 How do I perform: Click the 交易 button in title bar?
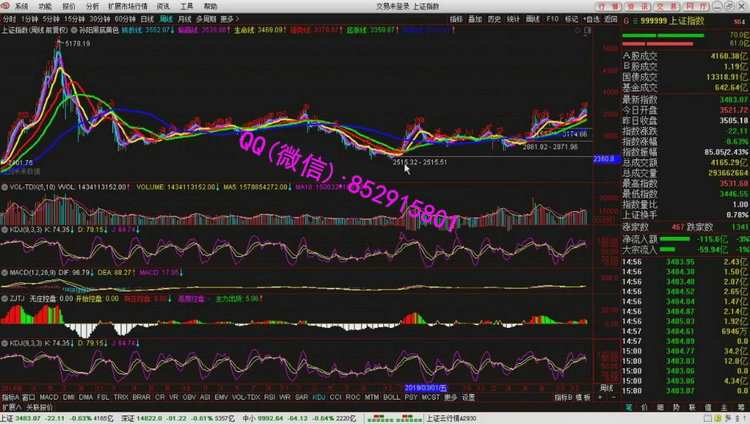coord(664,6)
